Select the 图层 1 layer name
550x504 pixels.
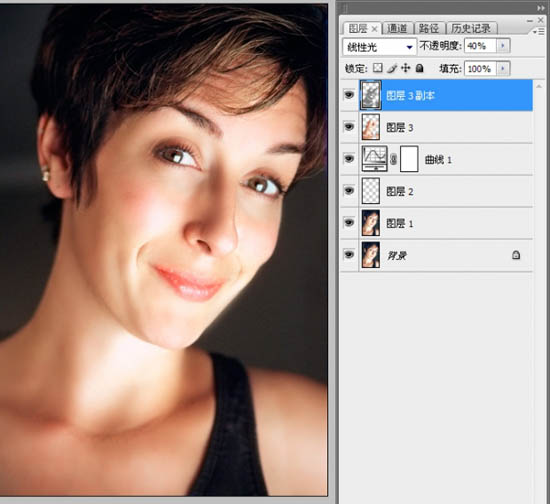tap(400, 223)
